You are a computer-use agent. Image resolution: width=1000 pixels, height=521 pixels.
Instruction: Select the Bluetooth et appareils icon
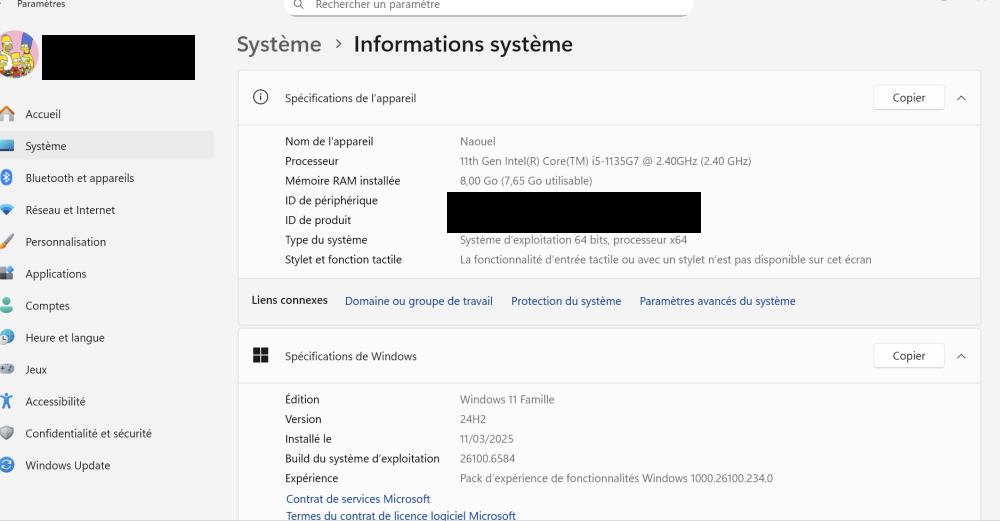pos(6,178)
